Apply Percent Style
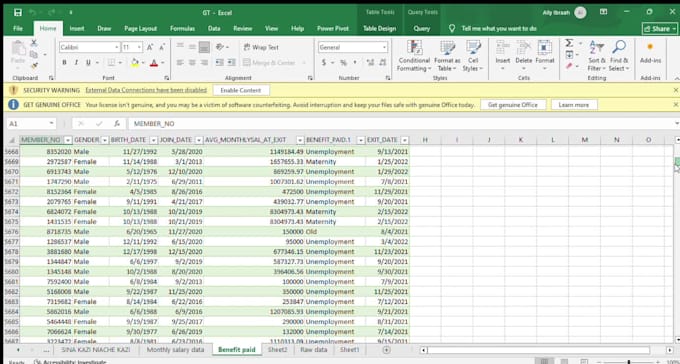The image size is (680, 364). click(343, 62)
